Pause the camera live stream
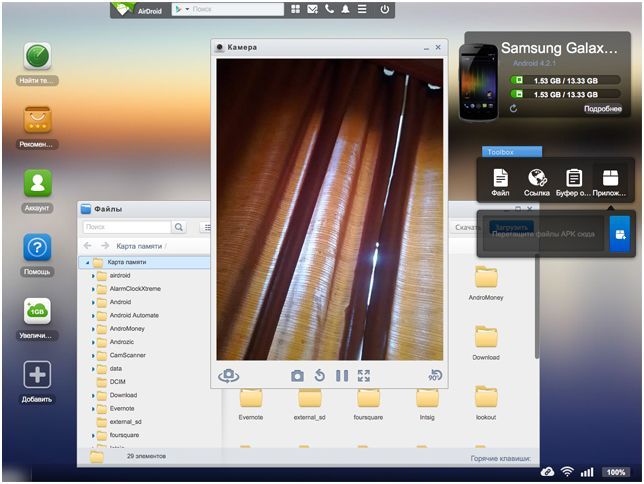This screenshot has width=644, height=484. coord(342,376)
